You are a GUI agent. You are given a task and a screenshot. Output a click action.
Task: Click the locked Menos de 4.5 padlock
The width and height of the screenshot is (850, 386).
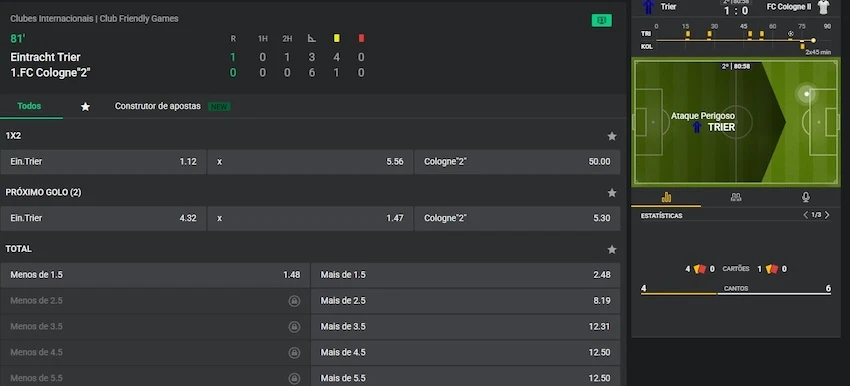tap(294, 352)
